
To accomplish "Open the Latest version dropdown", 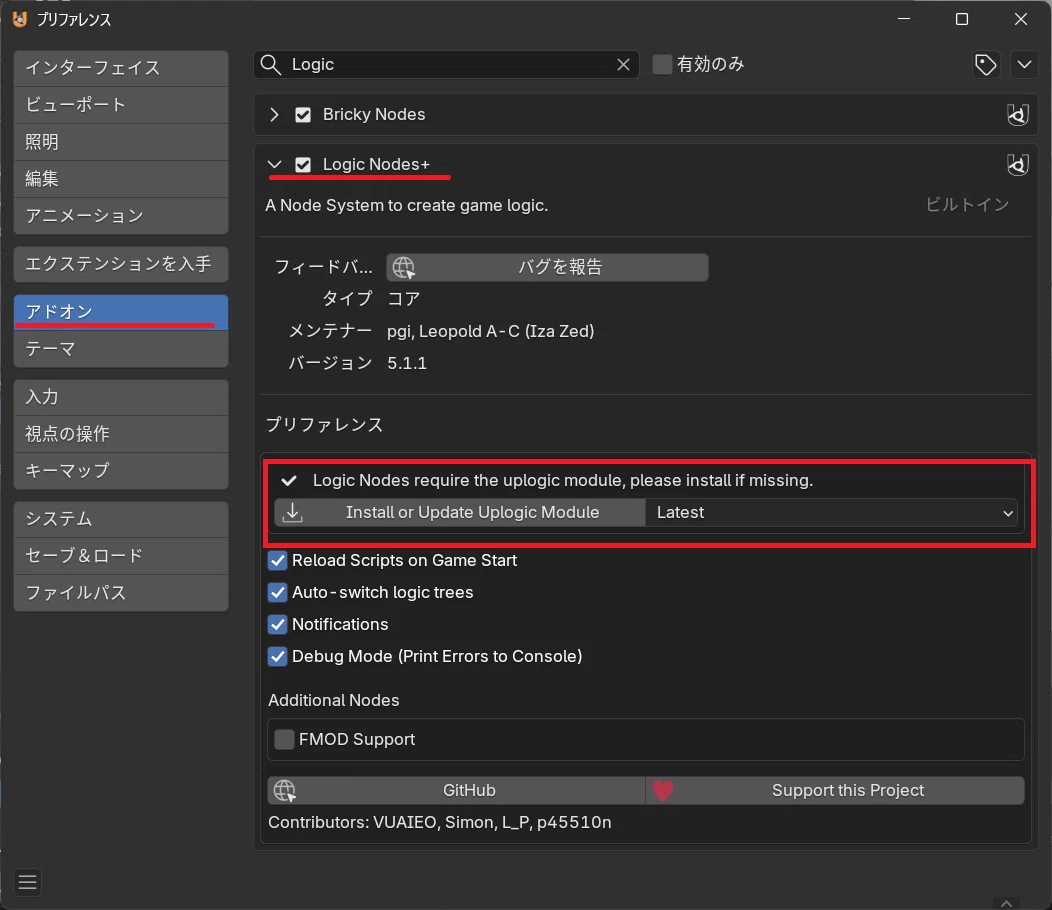I will tap(831, 513).
